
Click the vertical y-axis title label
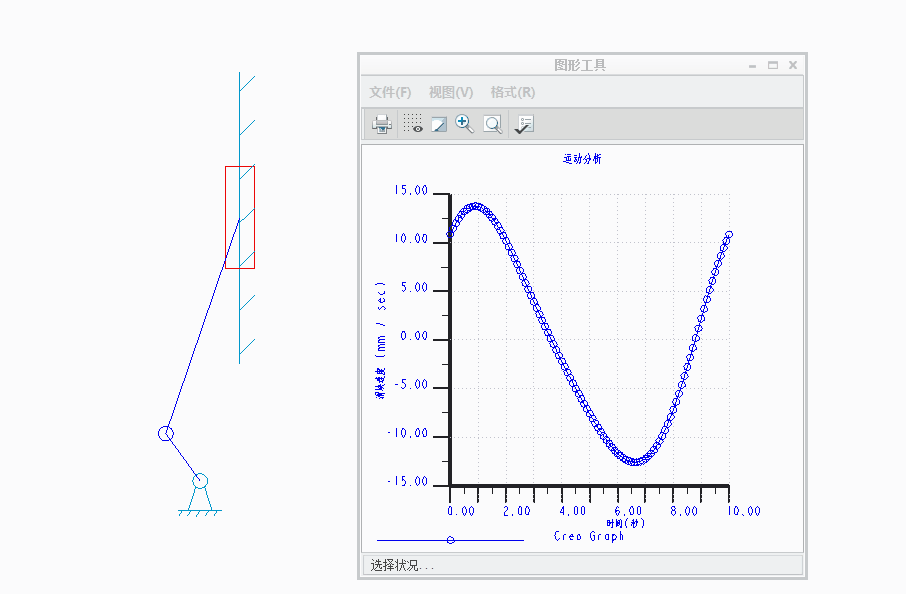click(x=380, y=340)
